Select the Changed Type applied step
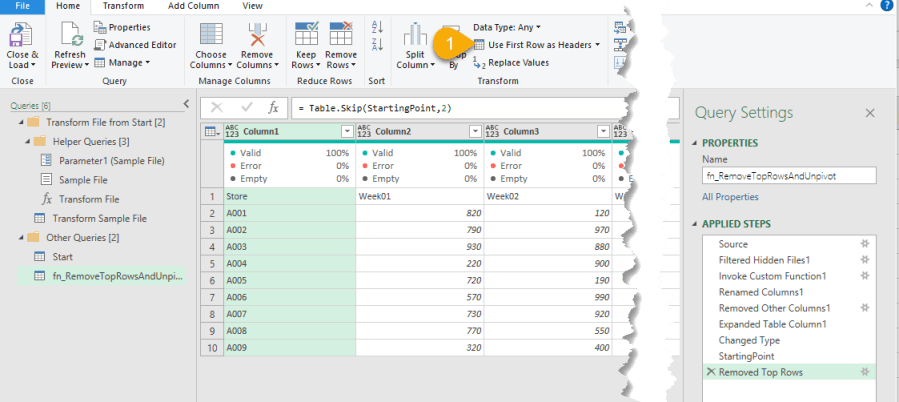The image size is (899, 402). tap(749, 340)
